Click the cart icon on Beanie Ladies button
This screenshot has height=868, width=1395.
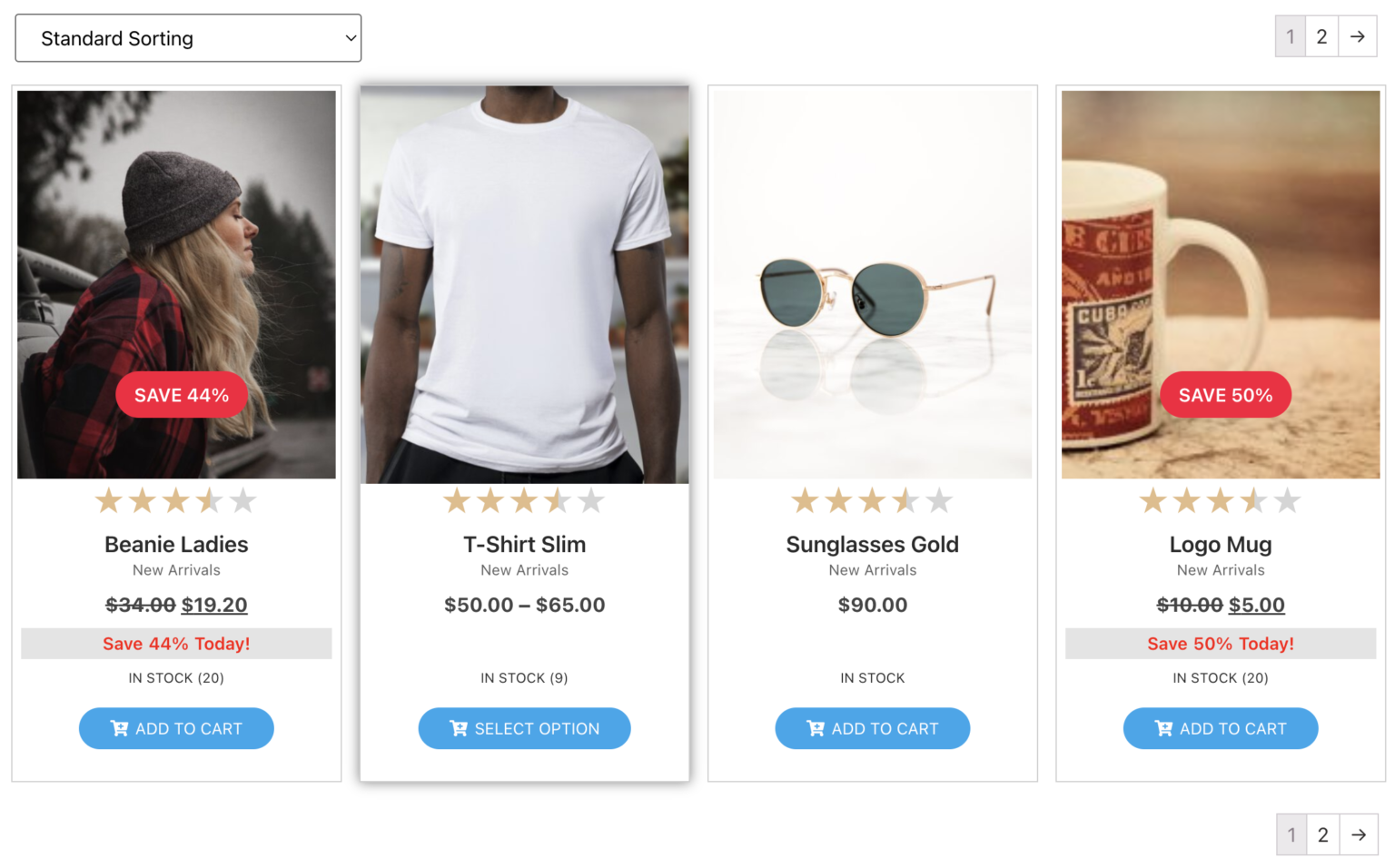[x=119, y=728]
